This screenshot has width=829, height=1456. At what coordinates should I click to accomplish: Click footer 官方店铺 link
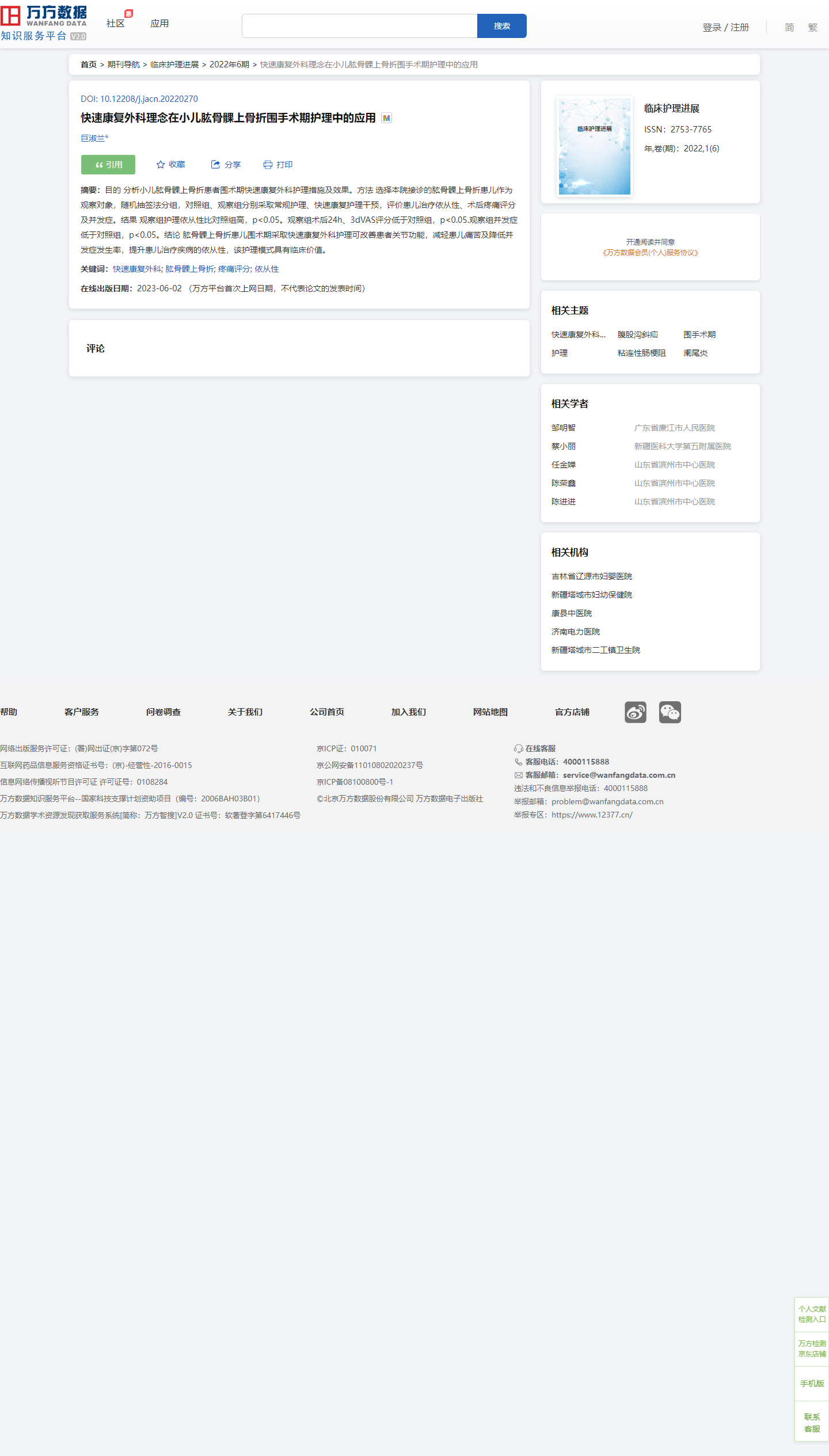(x=572, y=712)
